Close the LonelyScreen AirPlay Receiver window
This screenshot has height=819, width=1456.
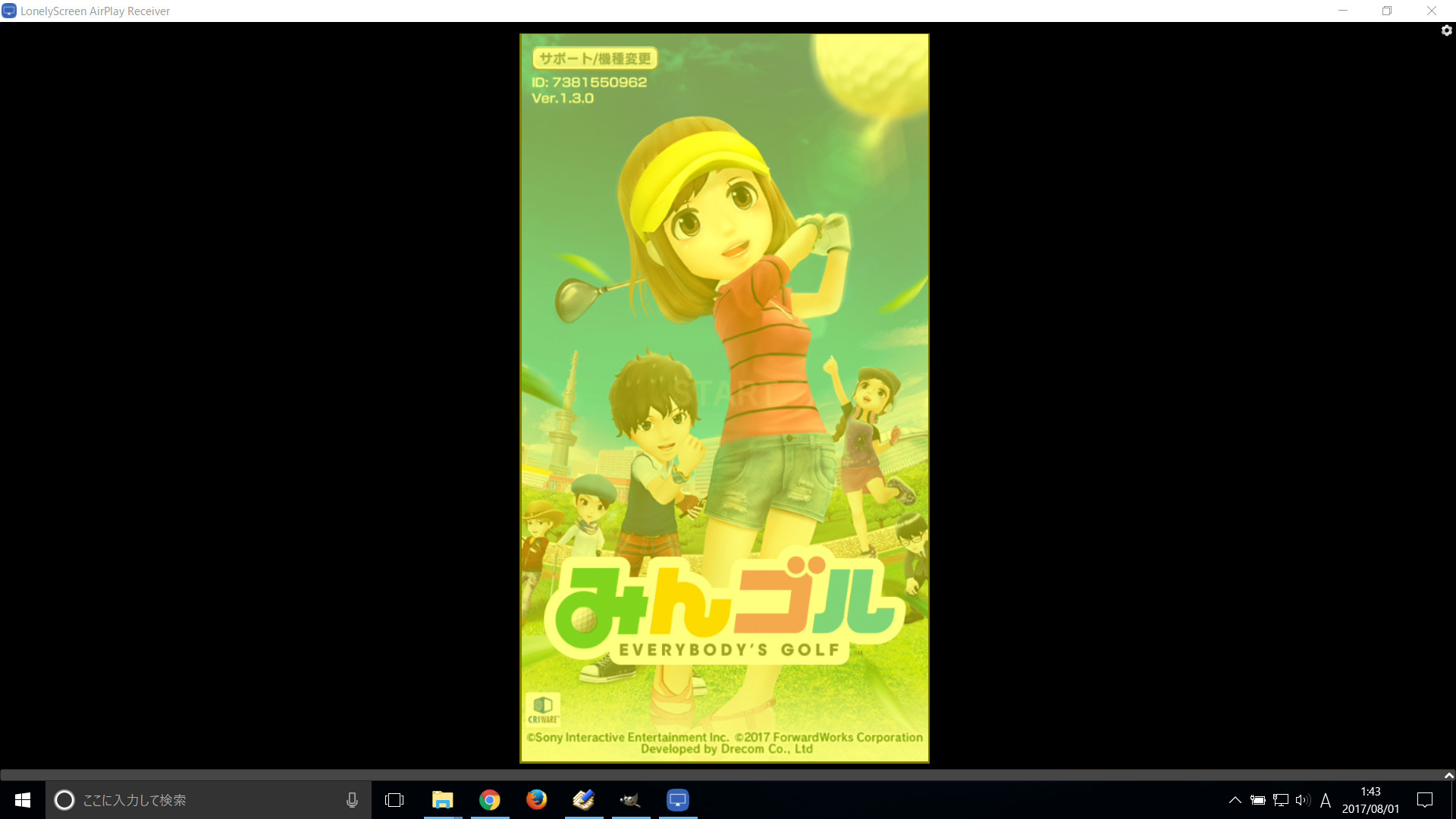tap(1432, 11)
